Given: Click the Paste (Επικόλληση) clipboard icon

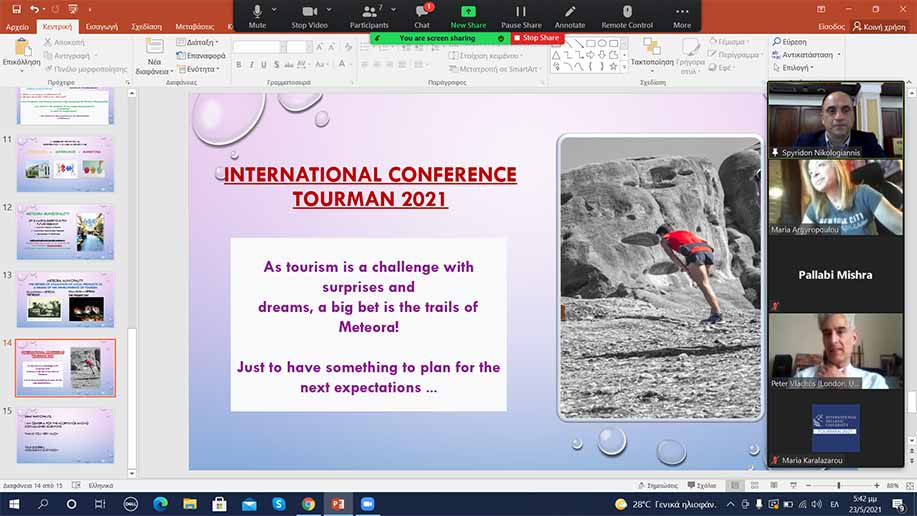Looking at the screenshot, I should pyautogui.click(x=22, y=48).
